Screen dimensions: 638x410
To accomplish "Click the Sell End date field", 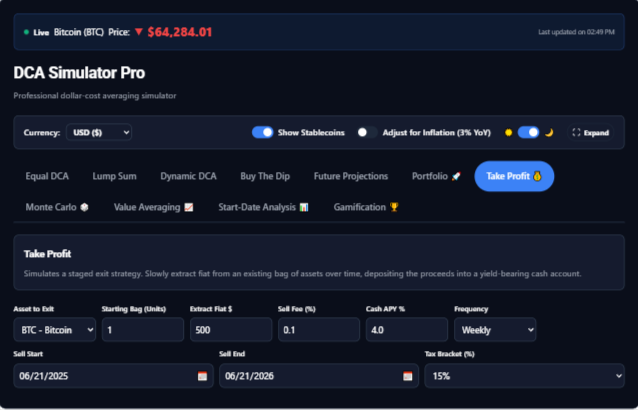I will click(x=319, y=376).
